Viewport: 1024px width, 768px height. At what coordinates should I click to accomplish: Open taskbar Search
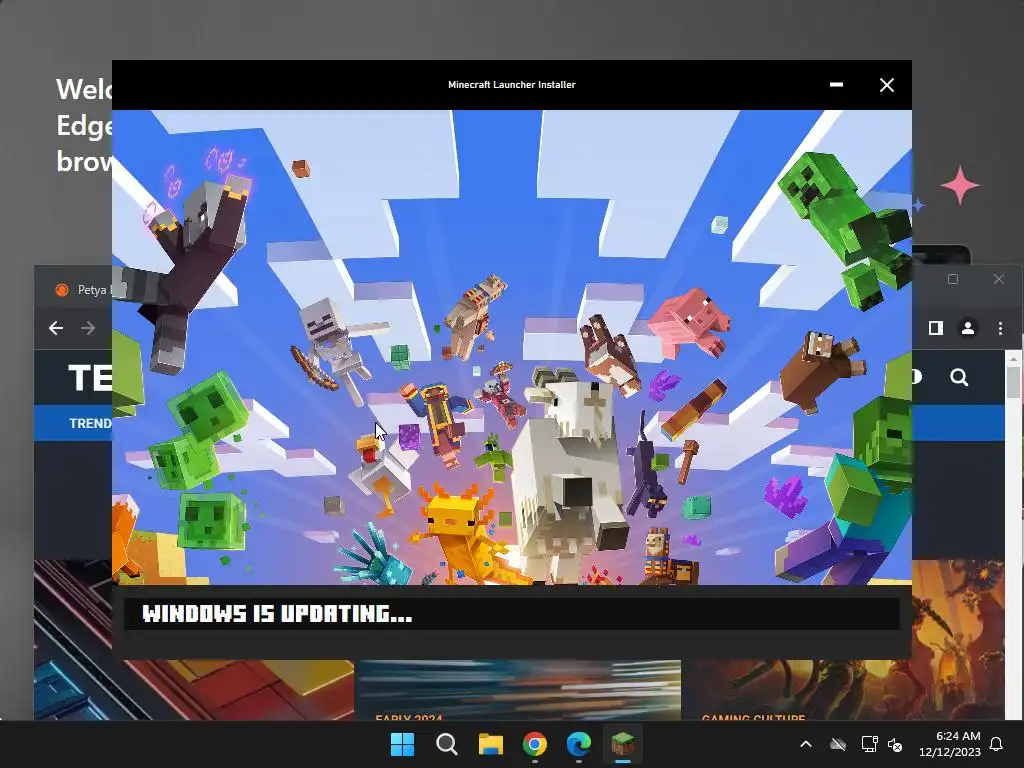447,744
